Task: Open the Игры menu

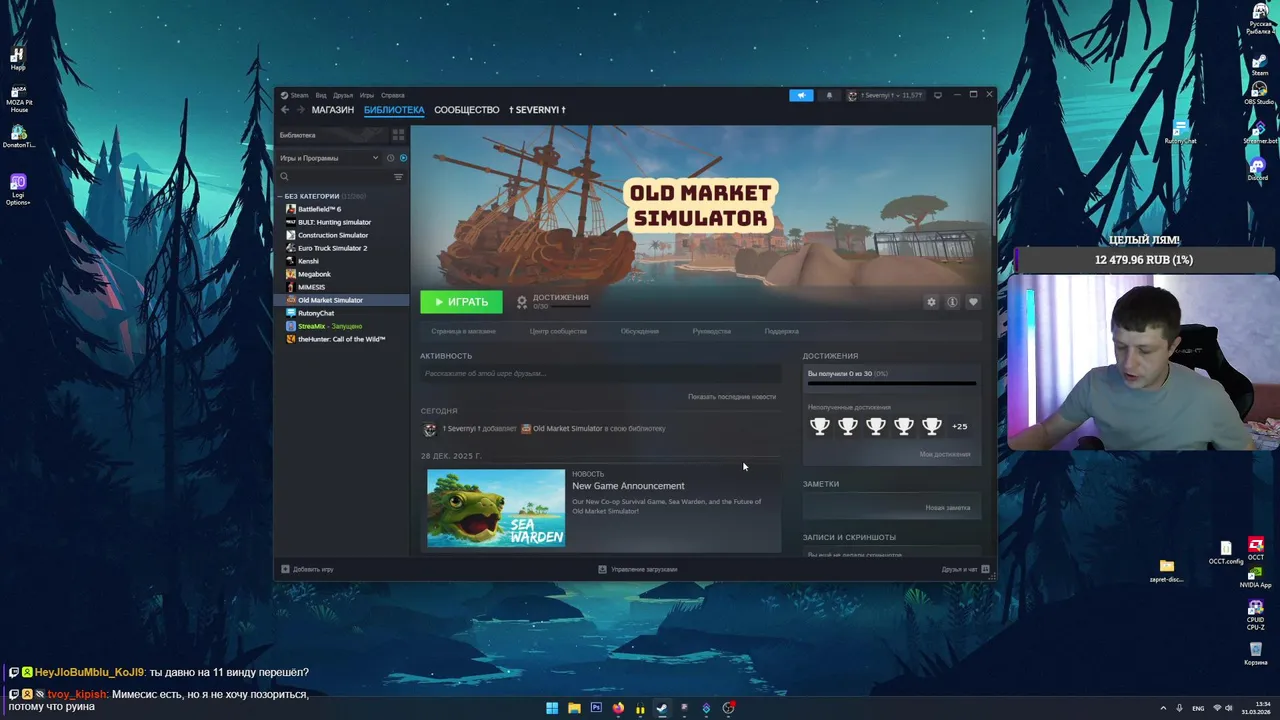Action: coord(367,95)
